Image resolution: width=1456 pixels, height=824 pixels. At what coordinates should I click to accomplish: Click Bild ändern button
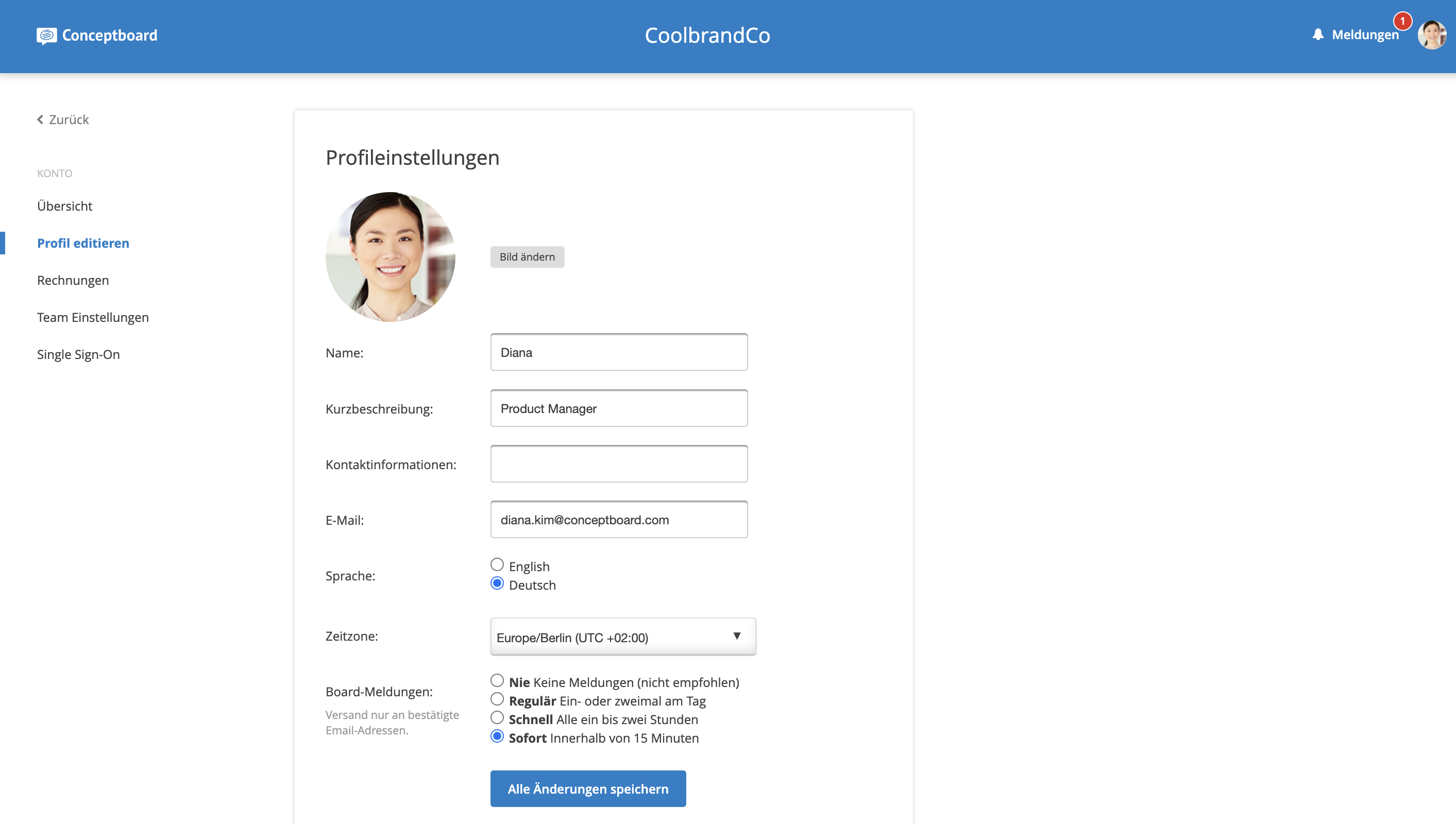tap(527, 257)
